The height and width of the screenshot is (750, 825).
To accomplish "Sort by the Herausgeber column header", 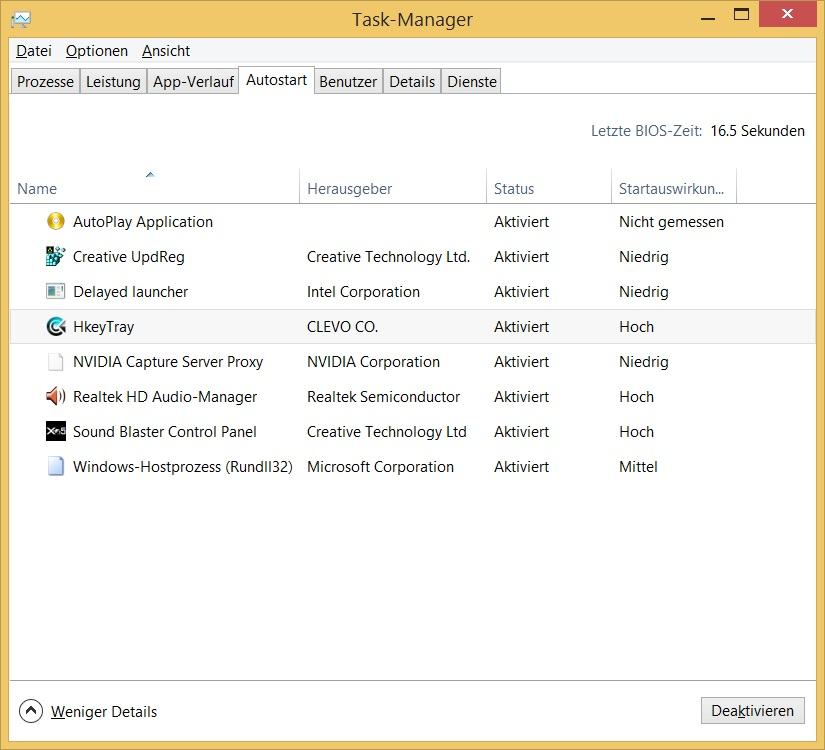I will pyautogui.click(x=393, y=186).
